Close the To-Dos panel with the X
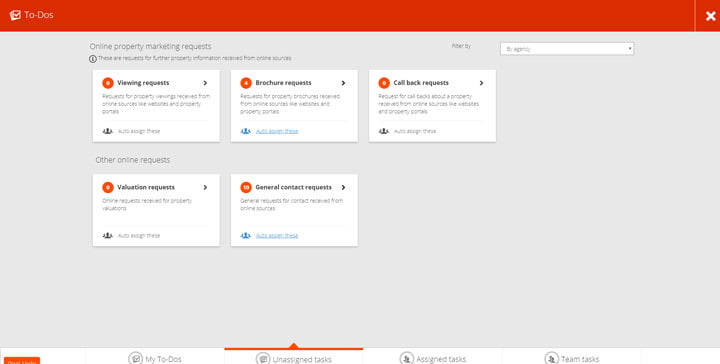The width and height of the screenshot is (720, 364). coord(710,16)
